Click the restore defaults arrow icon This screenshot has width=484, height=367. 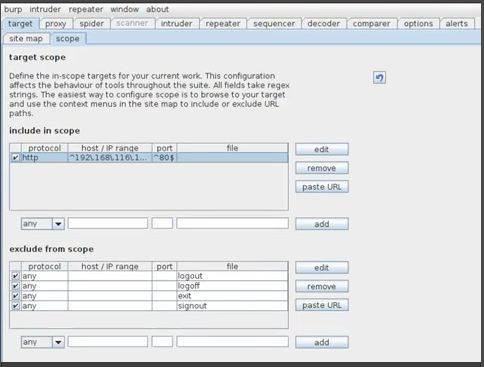(x=379, y=78)
